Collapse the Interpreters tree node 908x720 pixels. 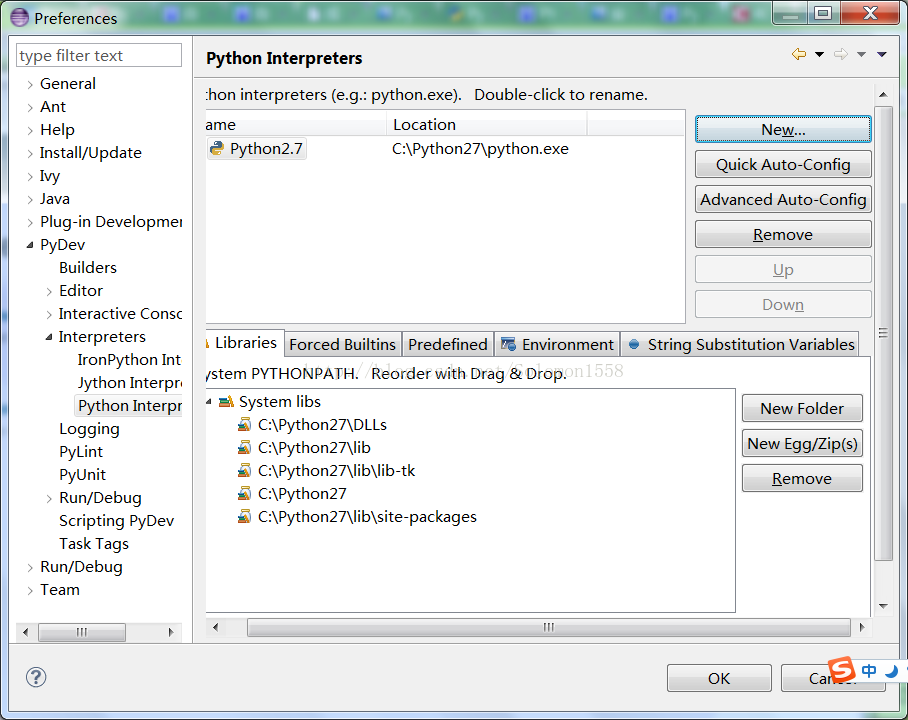coord(49,337)
